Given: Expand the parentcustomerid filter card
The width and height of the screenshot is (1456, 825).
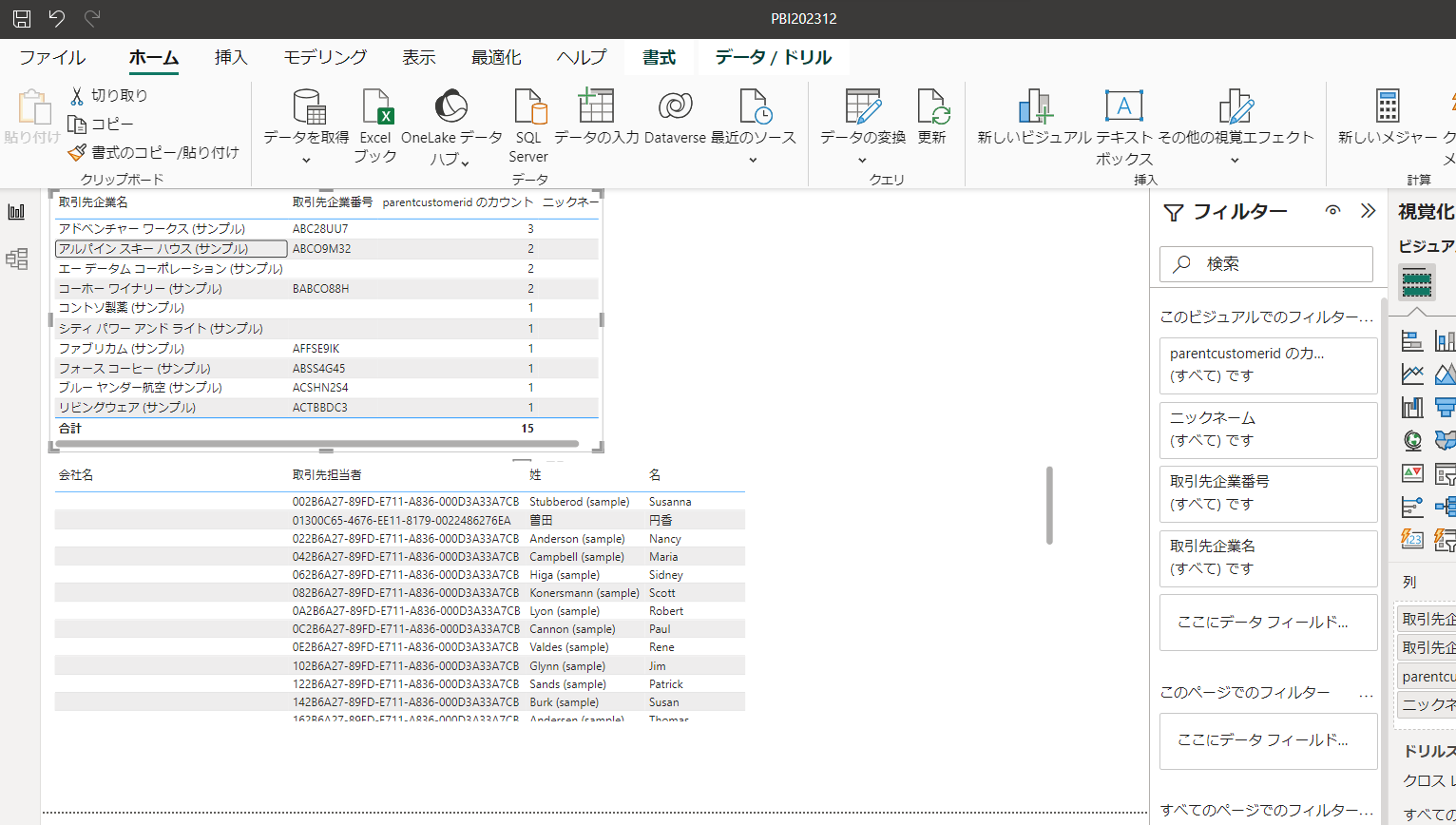Looking at the screenshot, I should [x=1269, y=365].
